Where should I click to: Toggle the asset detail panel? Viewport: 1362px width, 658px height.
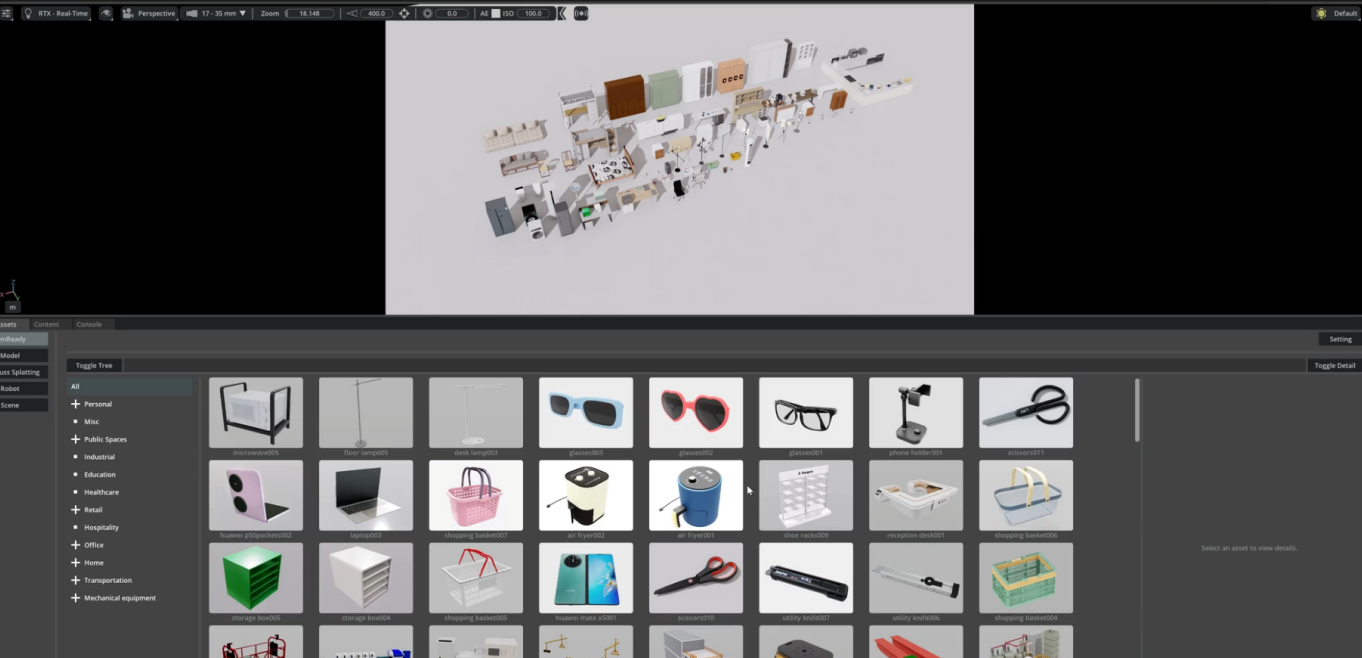pyautogui.click(x=1334, y=366)
